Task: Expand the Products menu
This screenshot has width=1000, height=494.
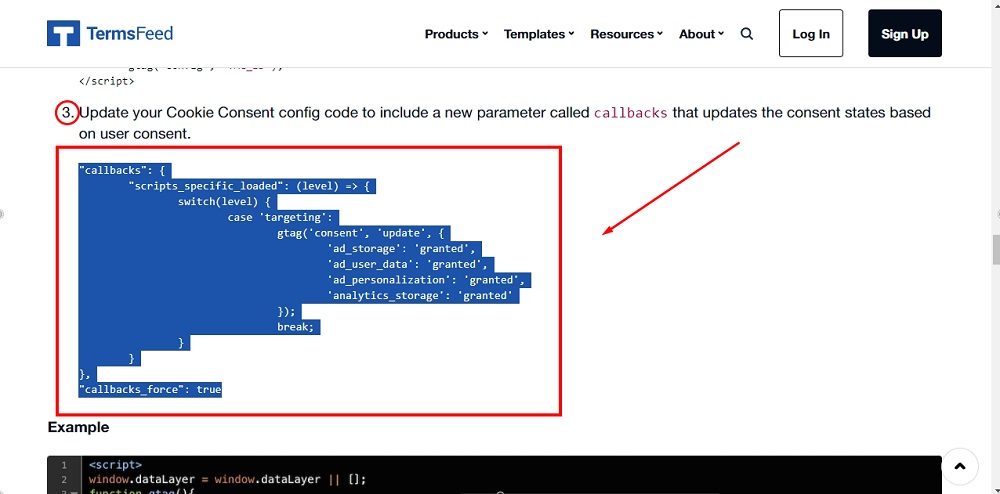Action: pyautogui.click(x=456, y=34)
